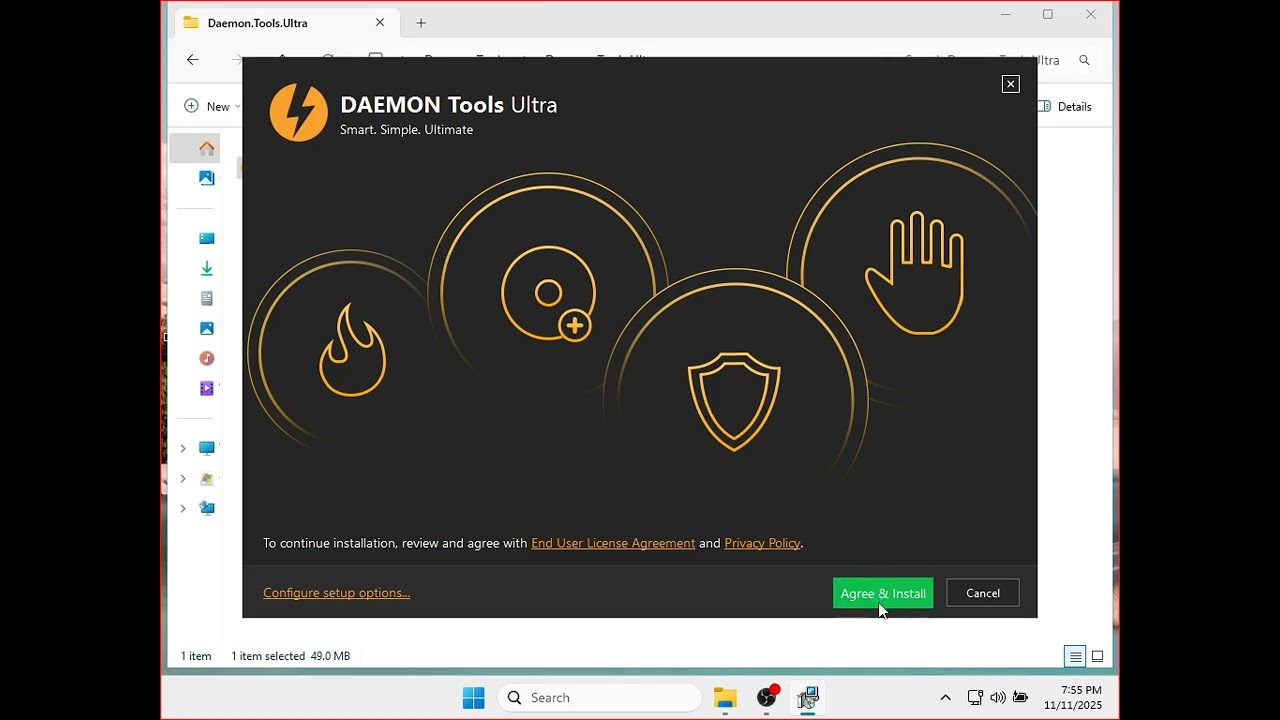The height and width of the screenshot is (720, 1280).
Task: Click the raised hand icon
Action: 915,273
